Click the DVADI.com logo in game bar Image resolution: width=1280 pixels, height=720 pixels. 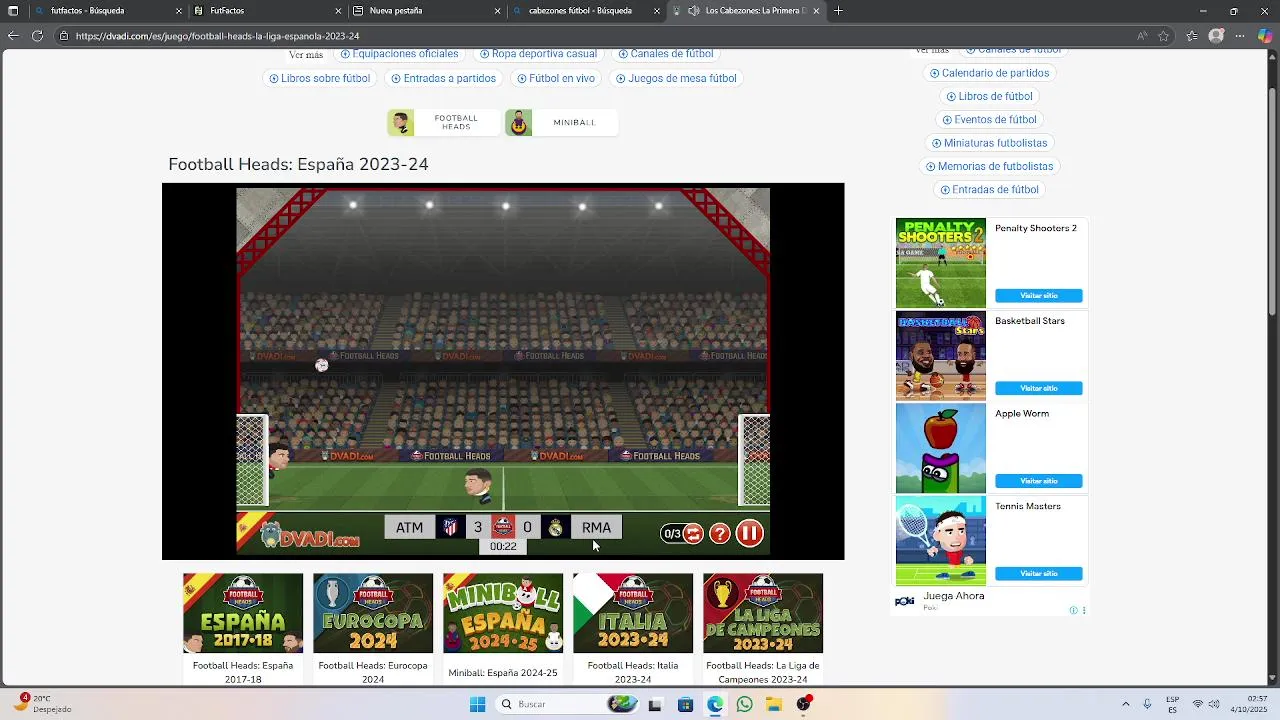tap(310, 536)
